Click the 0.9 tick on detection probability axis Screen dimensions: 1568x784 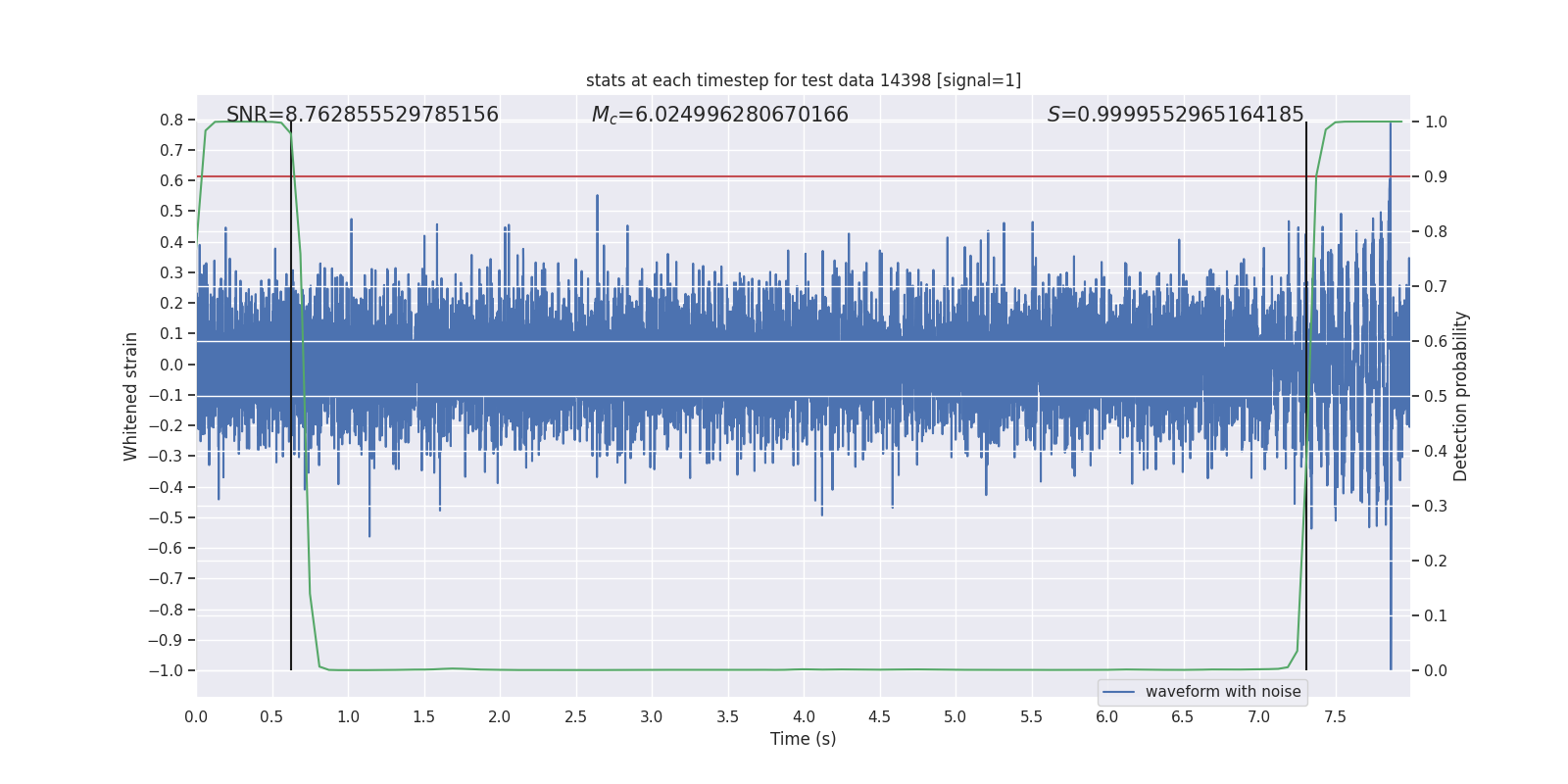tap(1436, 176)
